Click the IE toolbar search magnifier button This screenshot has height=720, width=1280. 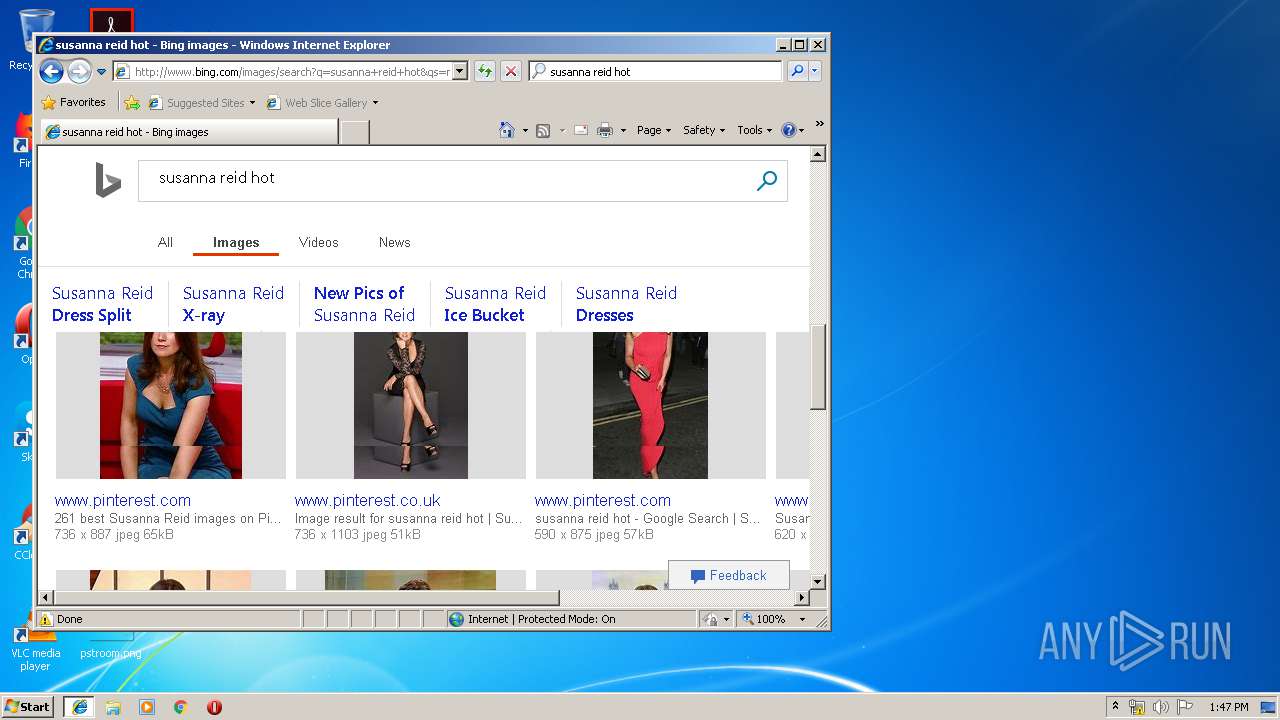797,71
